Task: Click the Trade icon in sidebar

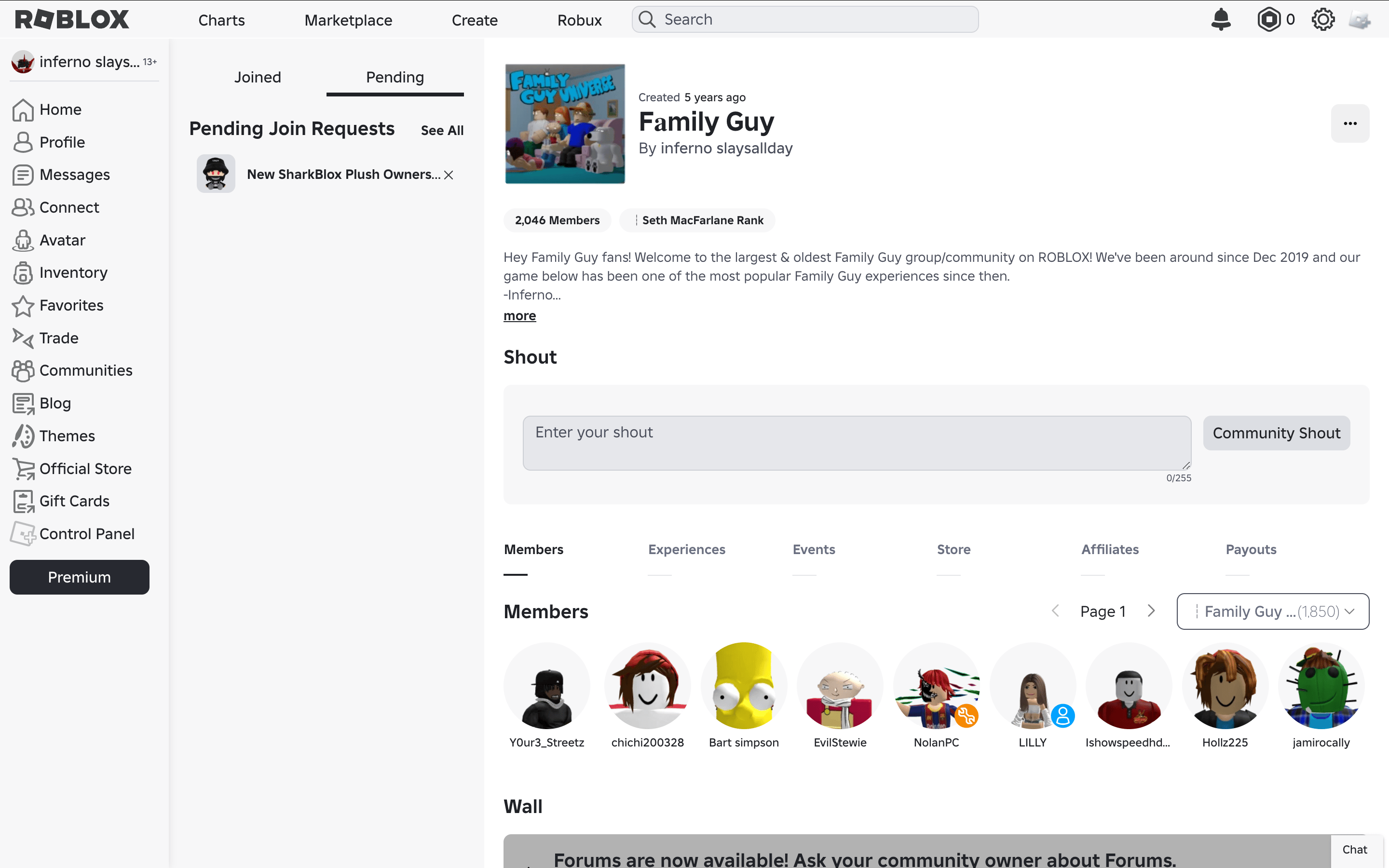Action: point(23,338)
